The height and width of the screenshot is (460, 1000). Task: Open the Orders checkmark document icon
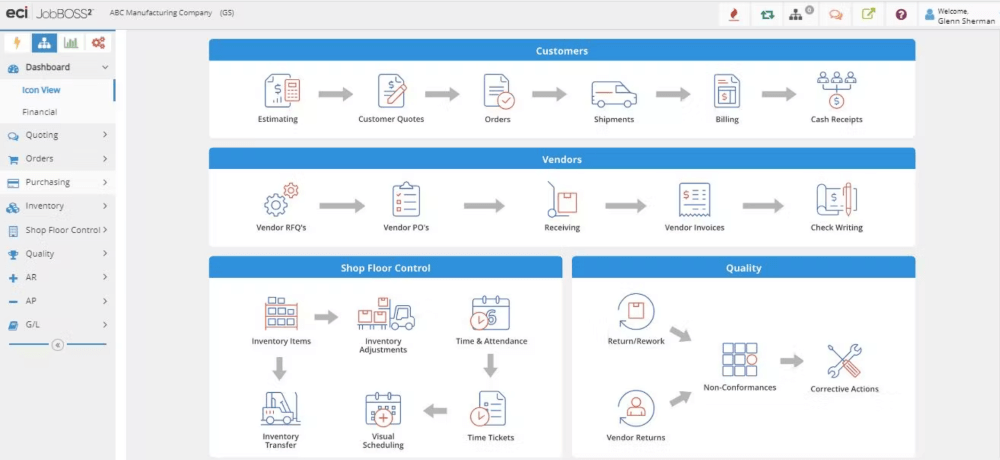tap(498, 91)
